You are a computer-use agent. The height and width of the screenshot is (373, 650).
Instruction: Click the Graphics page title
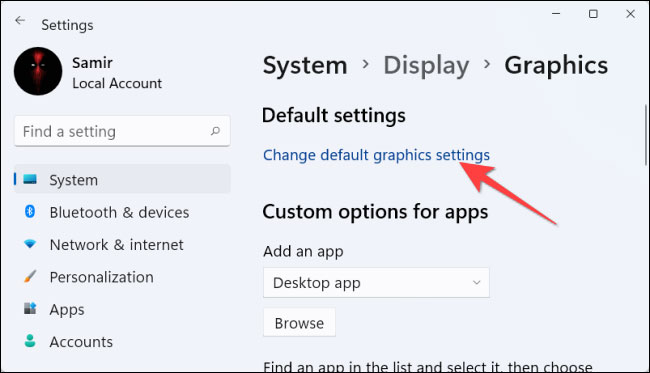(556, 65)
